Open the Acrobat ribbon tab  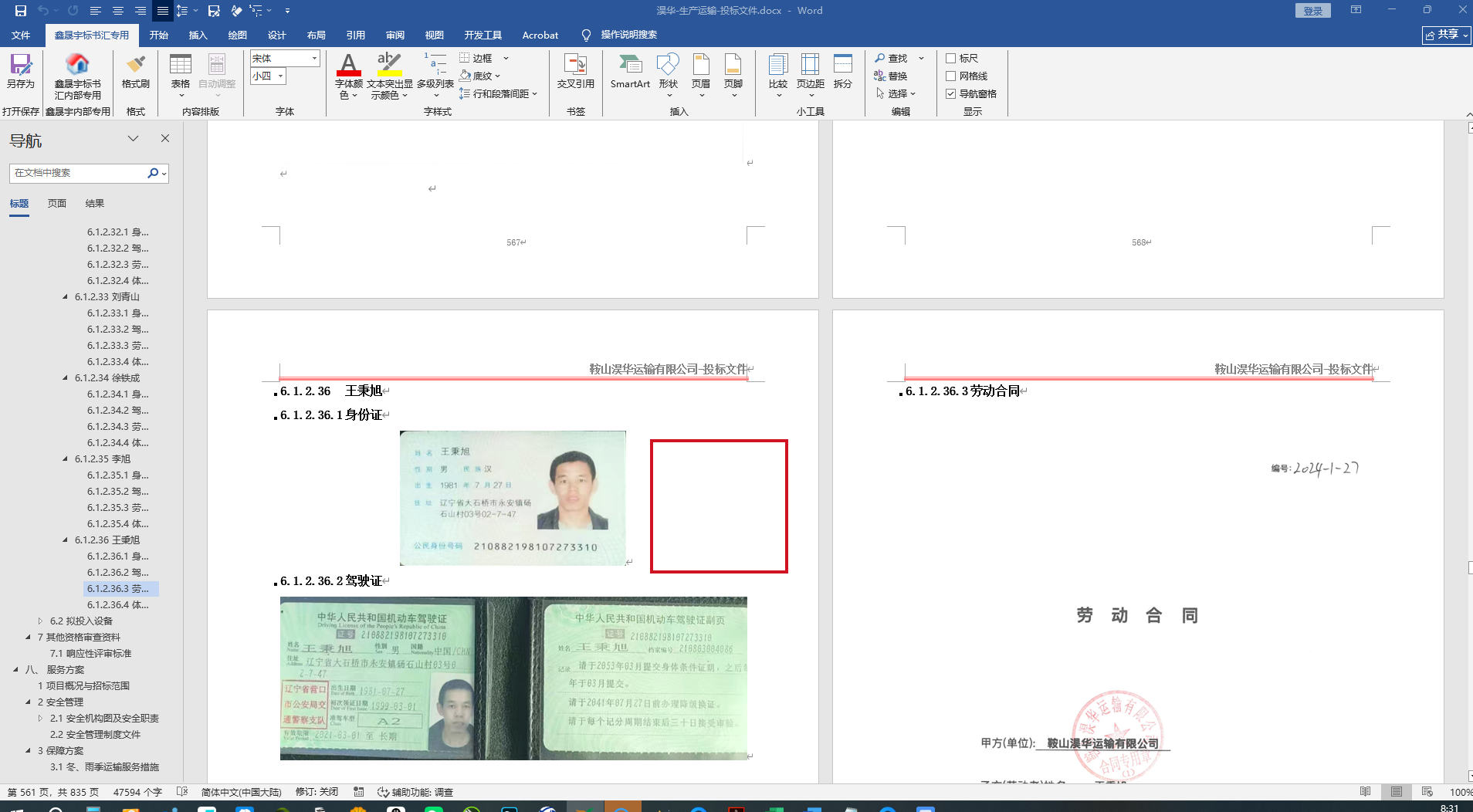540,35
